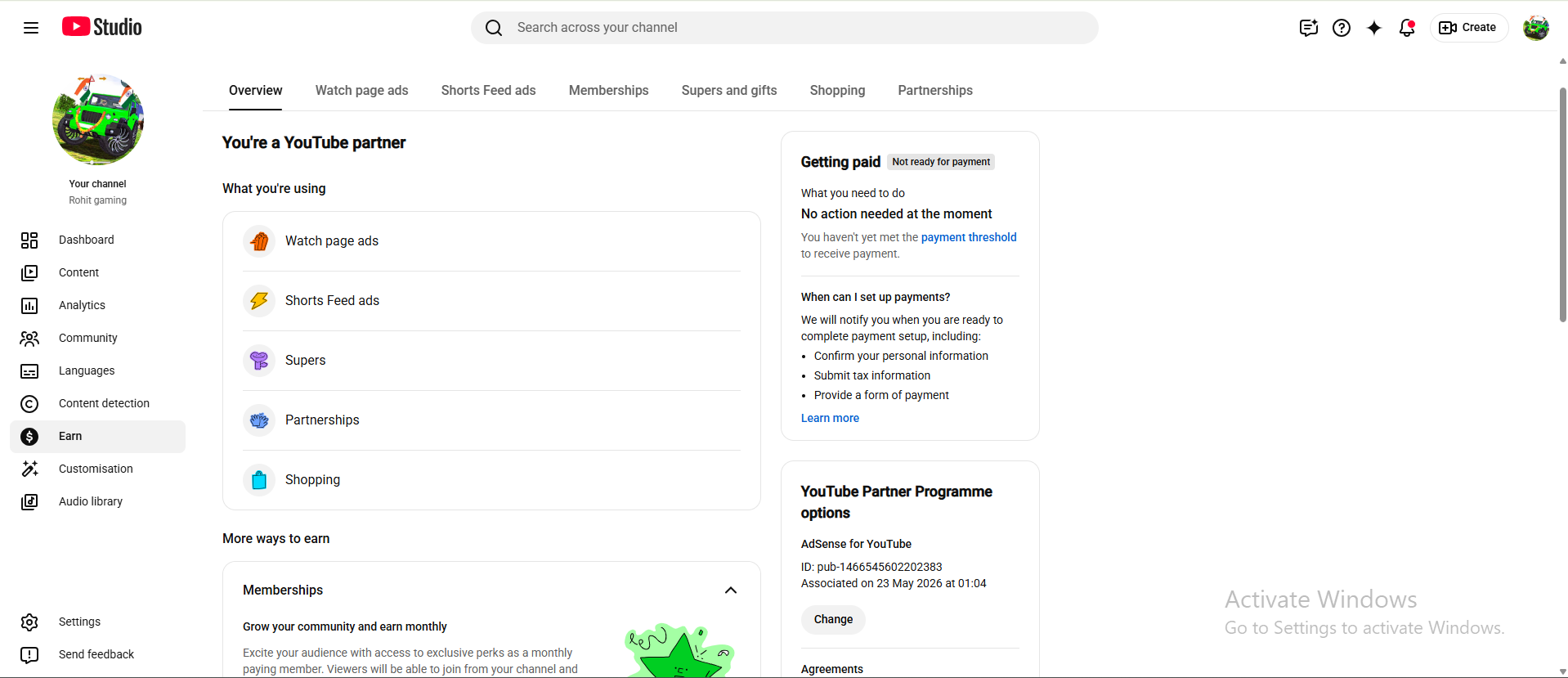
Task: Switch to the Watch page ads tab
Action: tap(362, 90)
